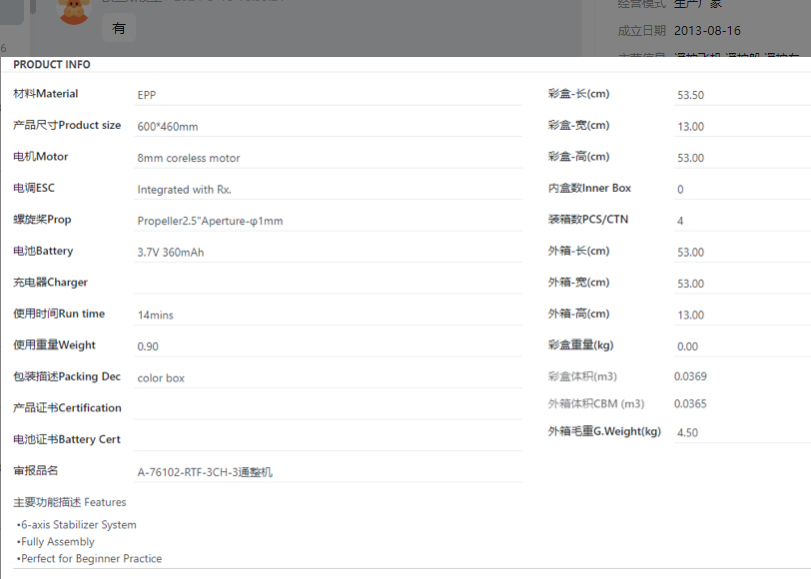The width and height of the screenshot is (811, 579).
Task: Click the empty Battery Cert field
Action: pyautogui.click(x=328, y=439)
